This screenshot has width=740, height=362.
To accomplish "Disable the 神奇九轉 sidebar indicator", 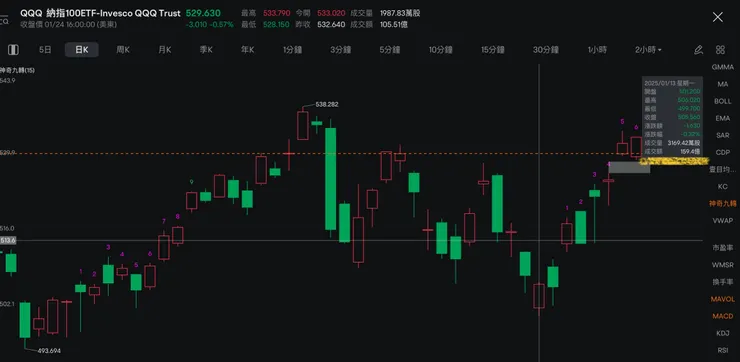I will 723,203.
